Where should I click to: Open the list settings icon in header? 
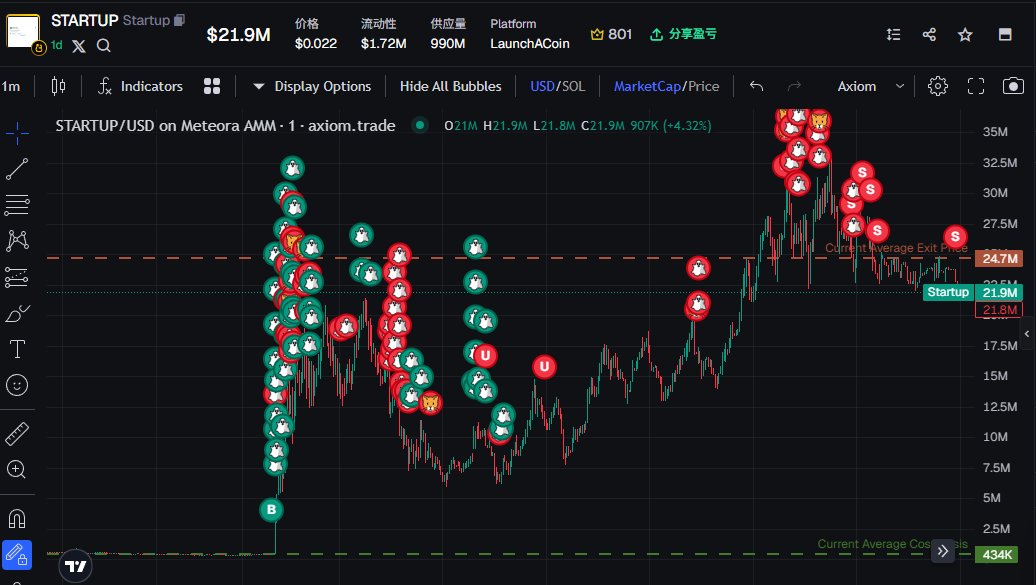coord(893,34)
